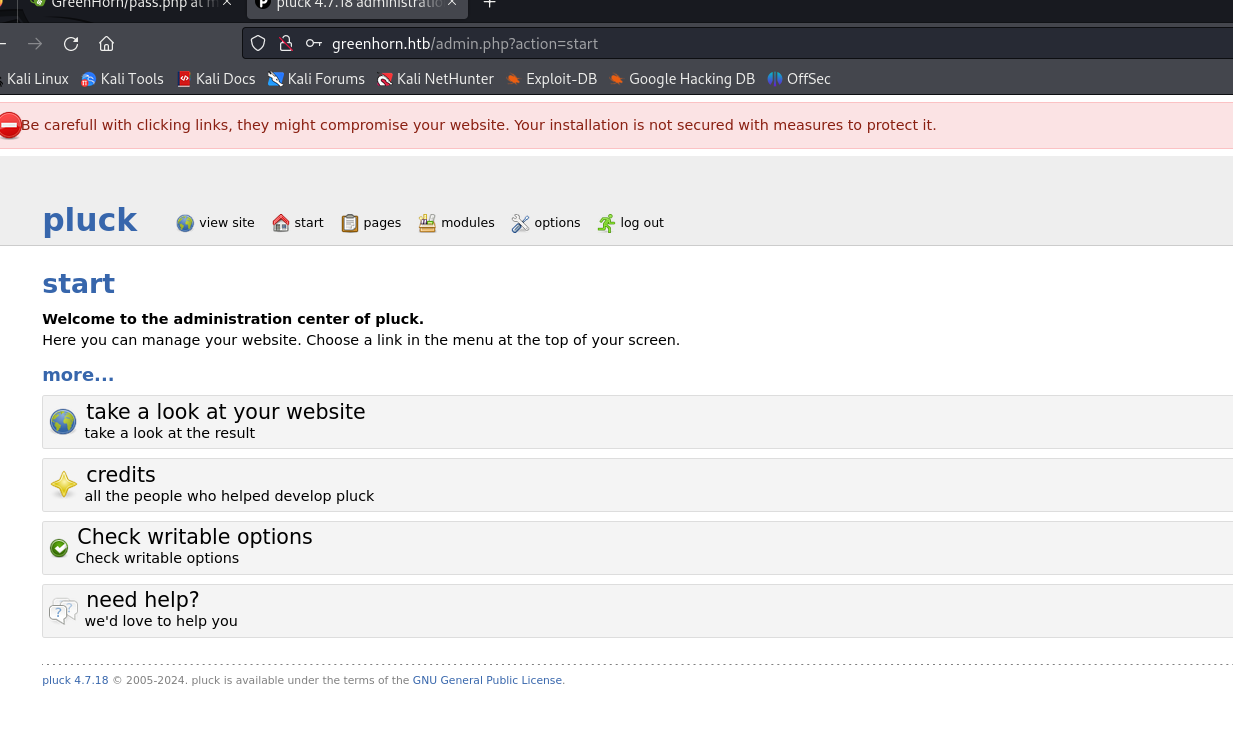Click globe icon beside take a look at your website
Screen dimensions: 1233x743
click(x=63, y=422)
